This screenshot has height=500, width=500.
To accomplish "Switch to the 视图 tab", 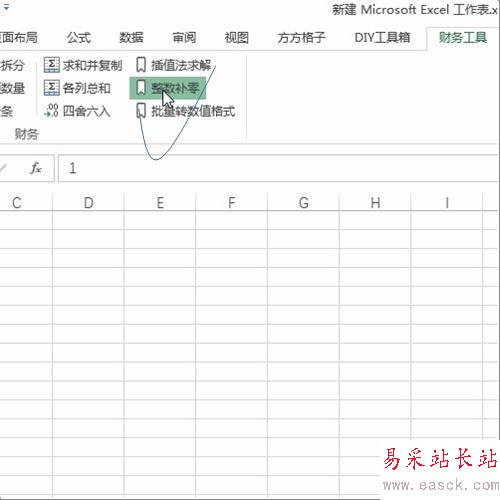I will tap(237, 38).
